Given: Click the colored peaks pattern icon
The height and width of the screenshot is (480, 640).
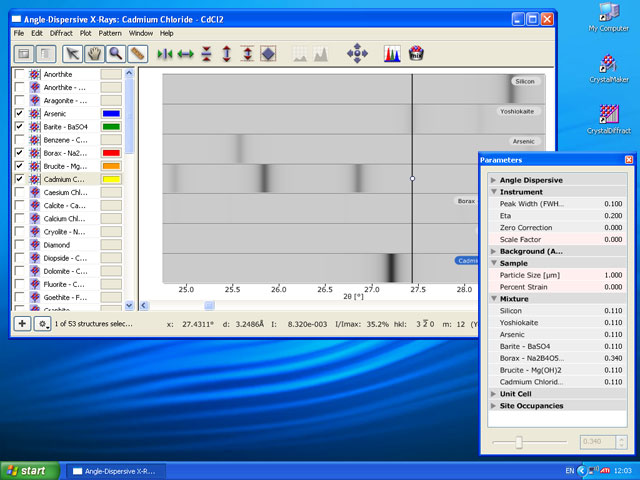Looking at the screenshot, I should tap(392, 54).
